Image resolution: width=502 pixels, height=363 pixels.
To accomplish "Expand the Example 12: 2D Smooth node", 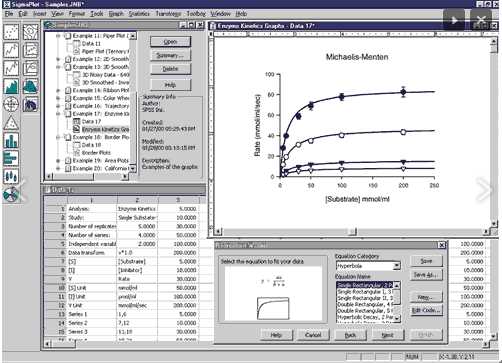I will (58, 59).
